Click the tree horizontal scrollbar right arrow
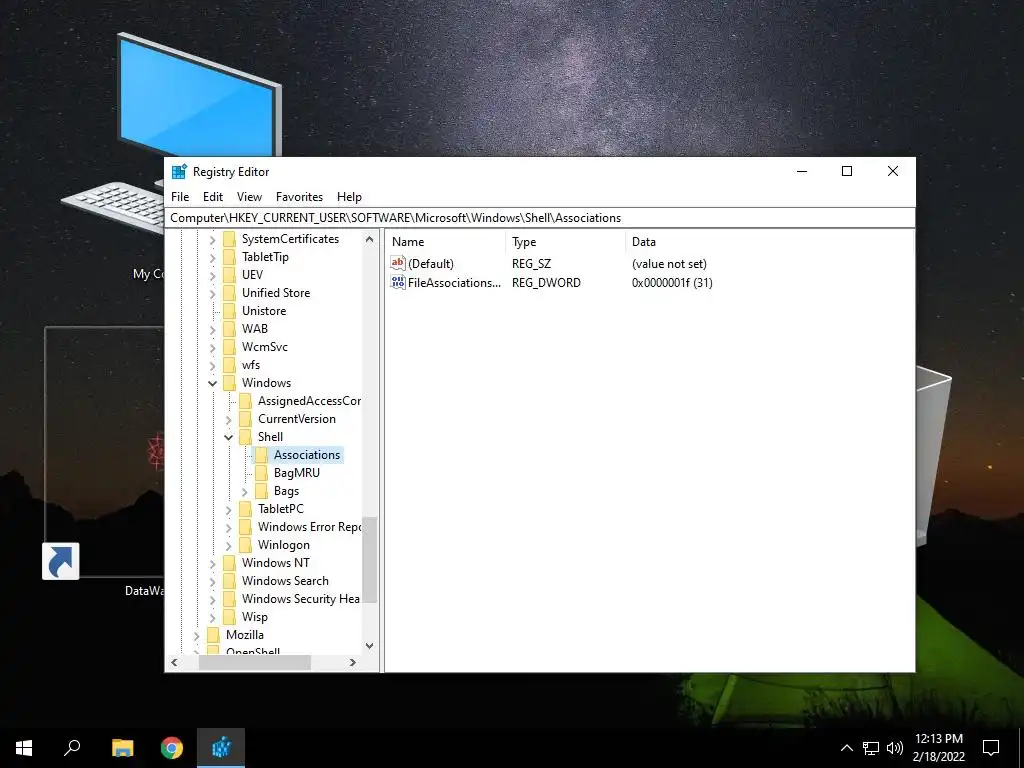 (x=353, y=662)
